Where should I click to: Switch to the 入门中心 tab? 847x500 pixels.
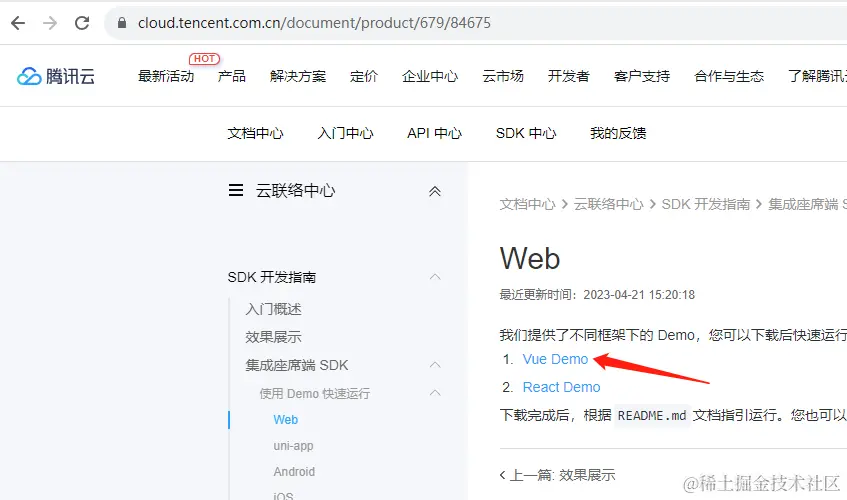[345, 133]
